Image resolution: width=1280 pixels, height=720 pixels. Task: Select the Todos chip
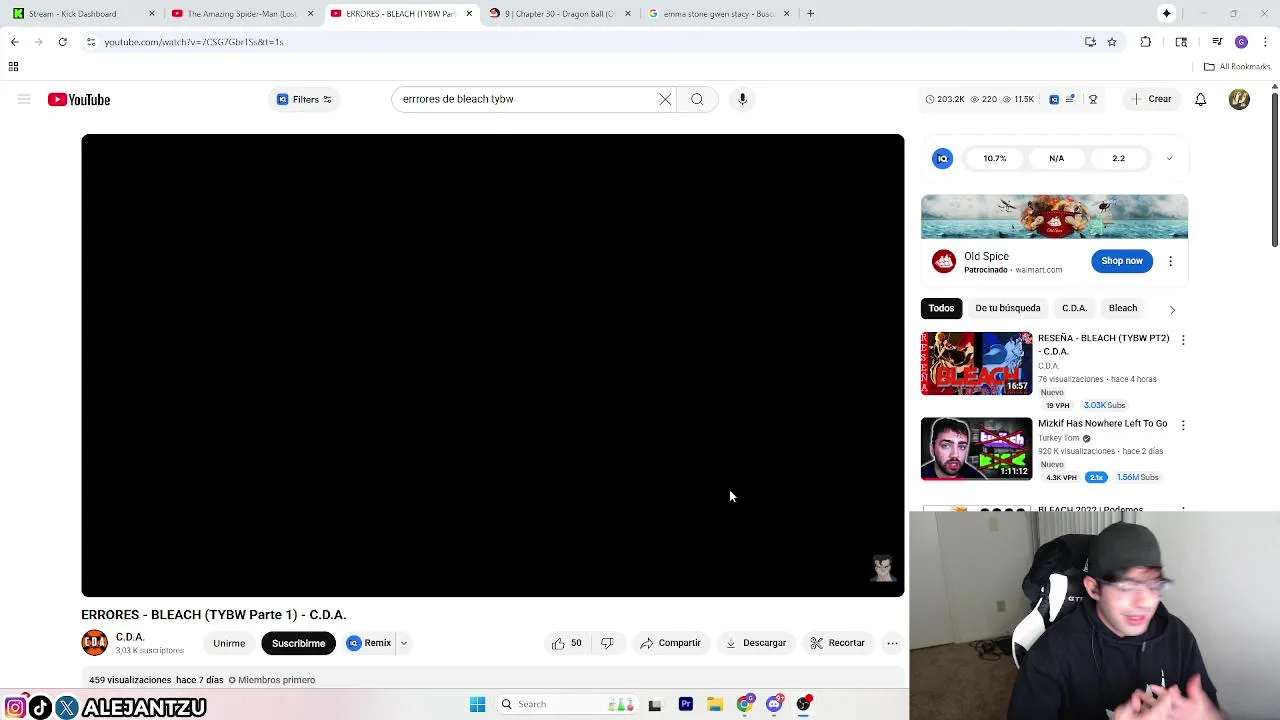click(x=941, y=308)
